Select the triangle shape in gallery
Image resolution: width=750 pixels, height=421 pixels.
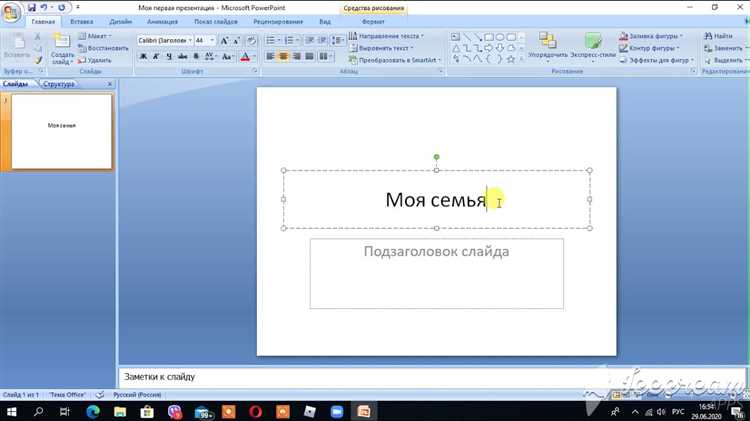(455, 48)
